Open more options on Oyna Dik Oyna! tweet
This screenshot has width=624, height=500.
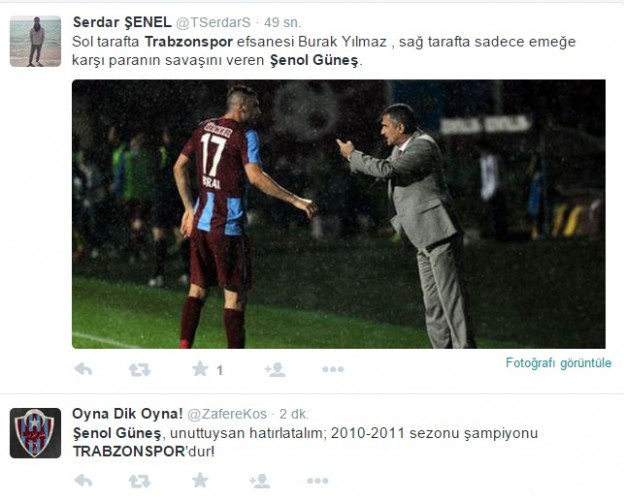click(318, 481)
